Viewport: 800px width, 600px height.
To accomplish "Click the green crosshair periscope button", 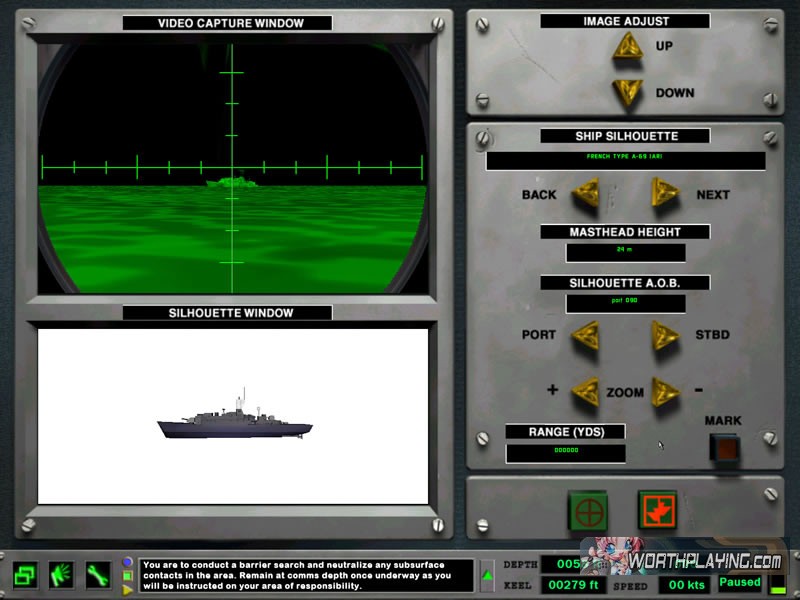I will 588,510.
